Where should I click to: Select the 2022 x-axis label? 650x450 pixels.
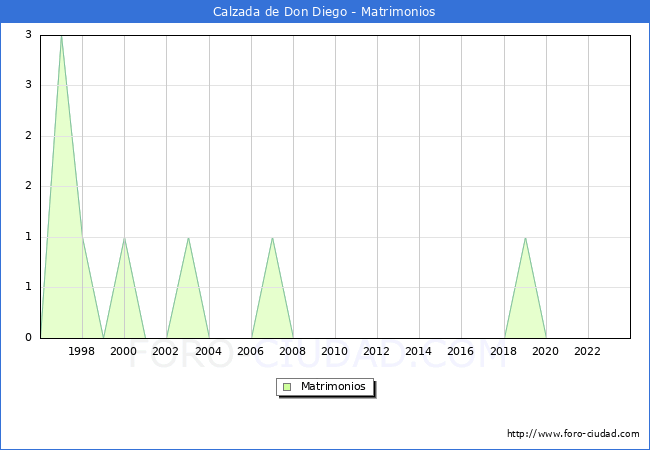pos(588,351)
